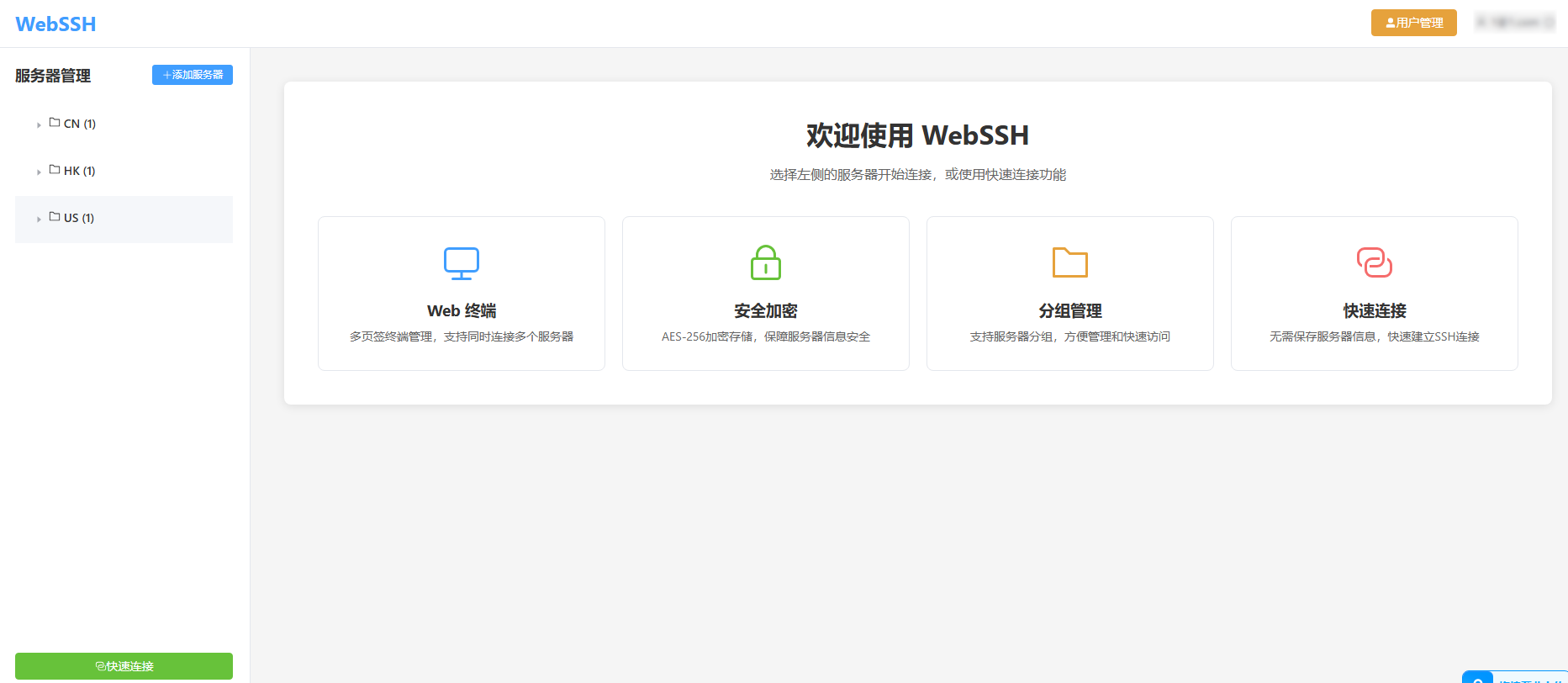1568x683 pixels.
Task: Click the blue icon in bottom-right floating widget
Action: 1478,678
